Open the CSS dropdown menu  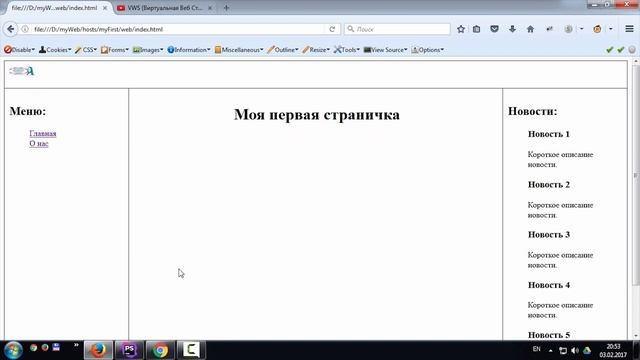[x=86, y=50]
